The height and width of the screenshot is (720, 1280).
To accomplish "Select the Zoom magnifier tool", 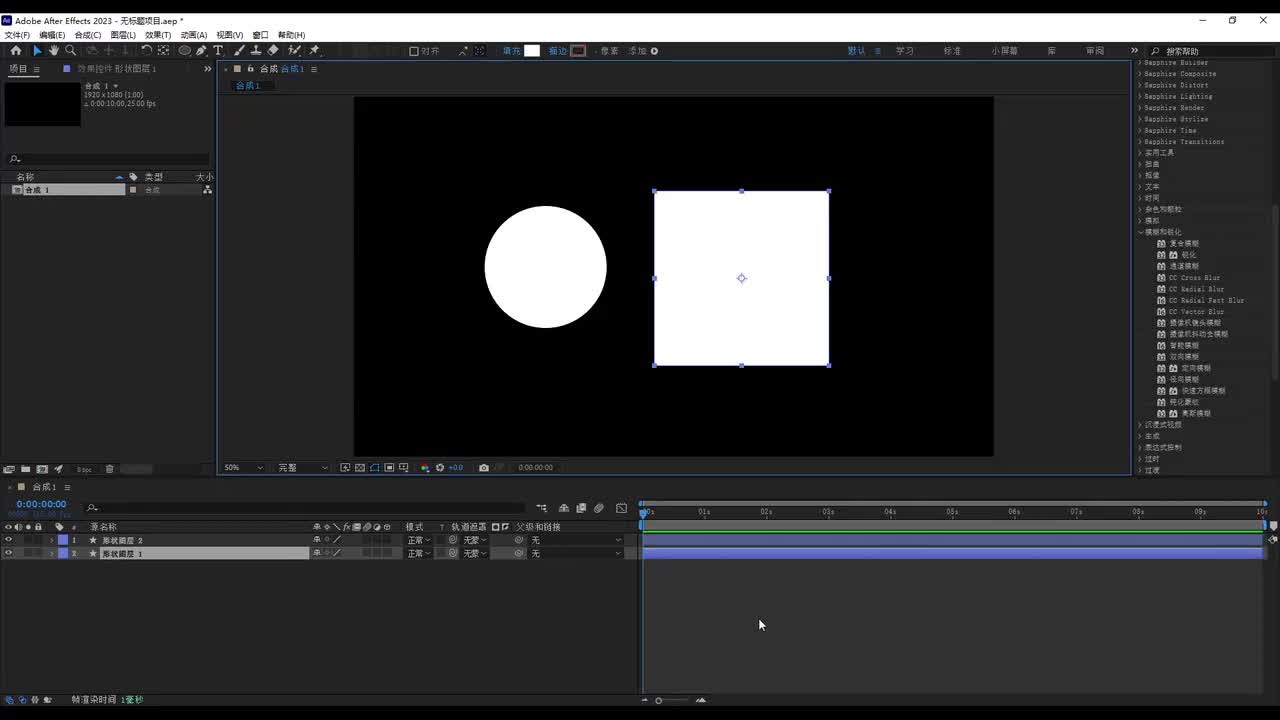I will (70, 50).
